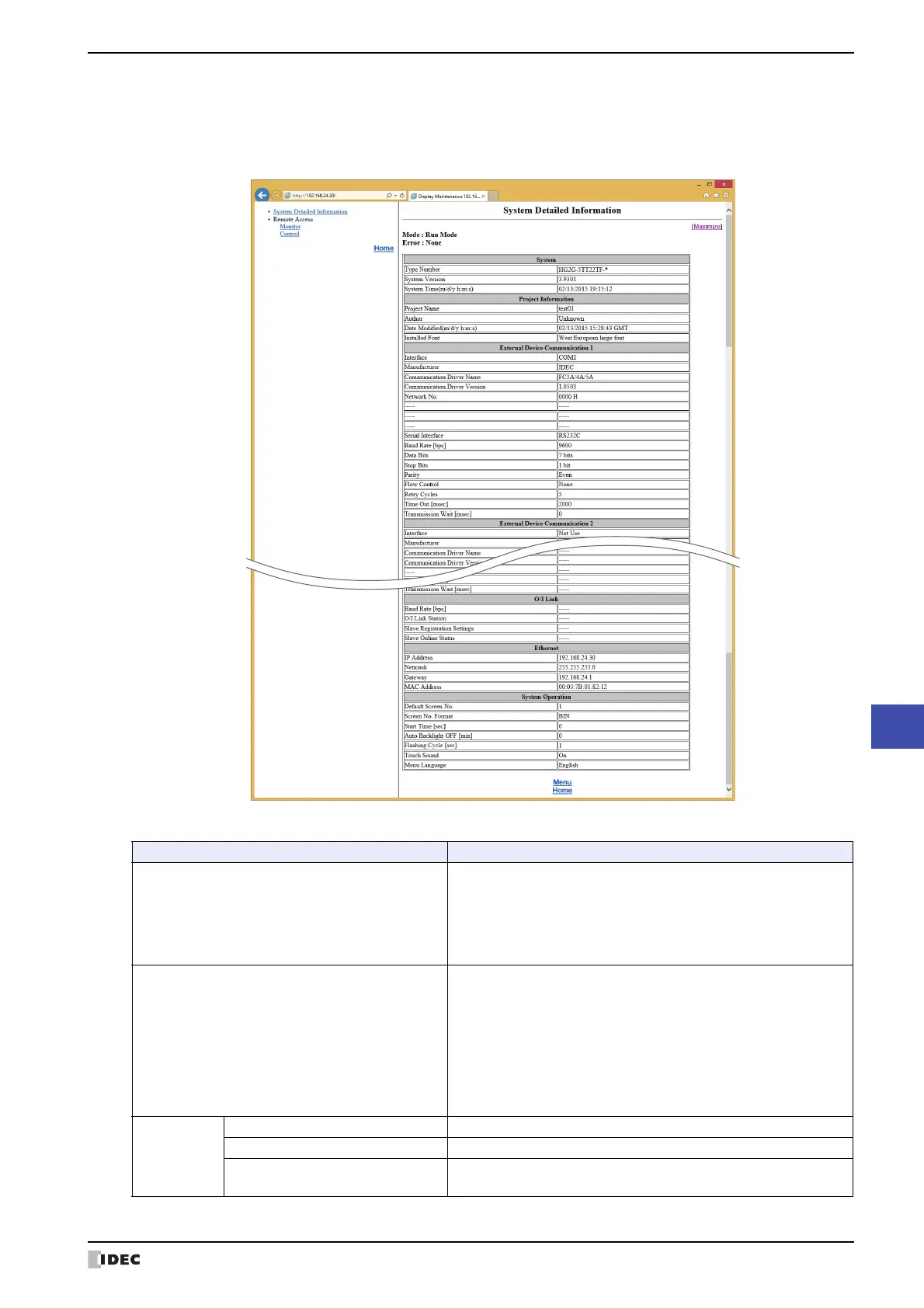Click the Flow Control label
The image size is (924, 1308).
point(422,485)
